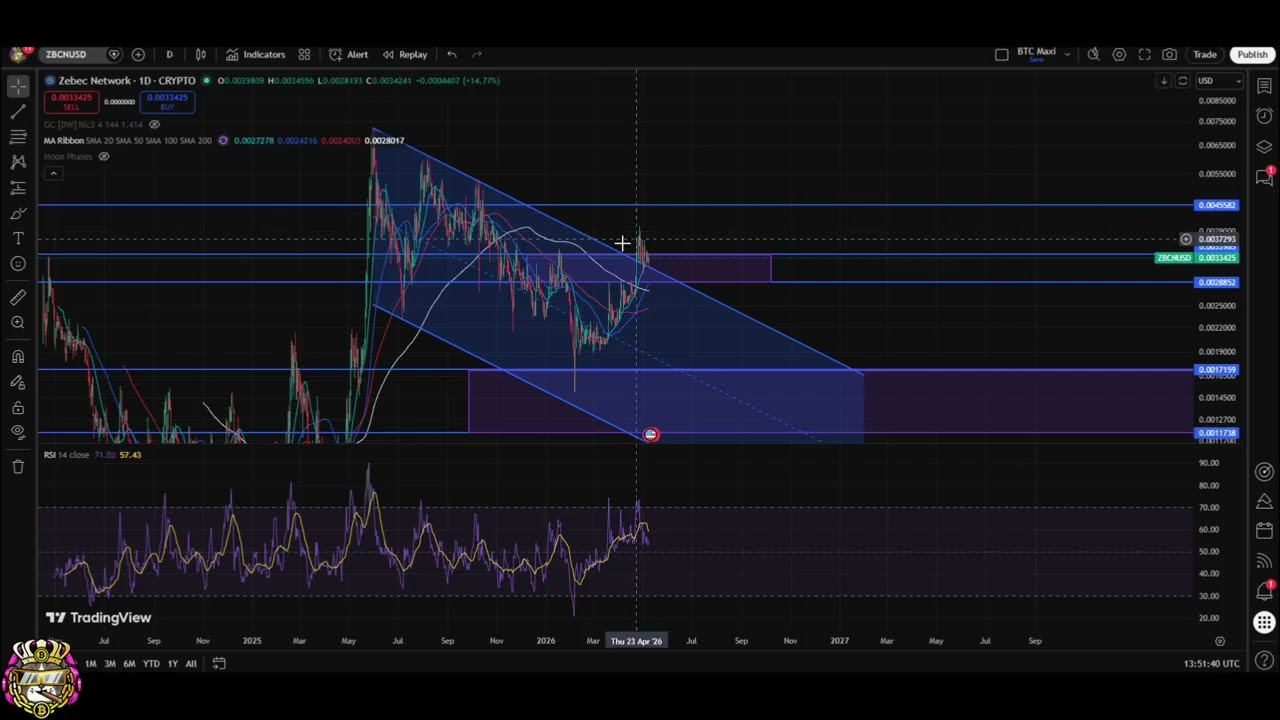Open the emoji and icons tool
This screenshot has height=720, width=1280.
click(18, 264)
